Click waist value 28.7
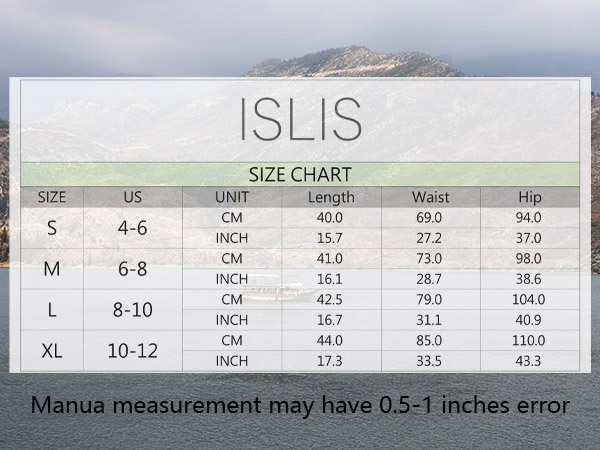 [x=429, y=279]
